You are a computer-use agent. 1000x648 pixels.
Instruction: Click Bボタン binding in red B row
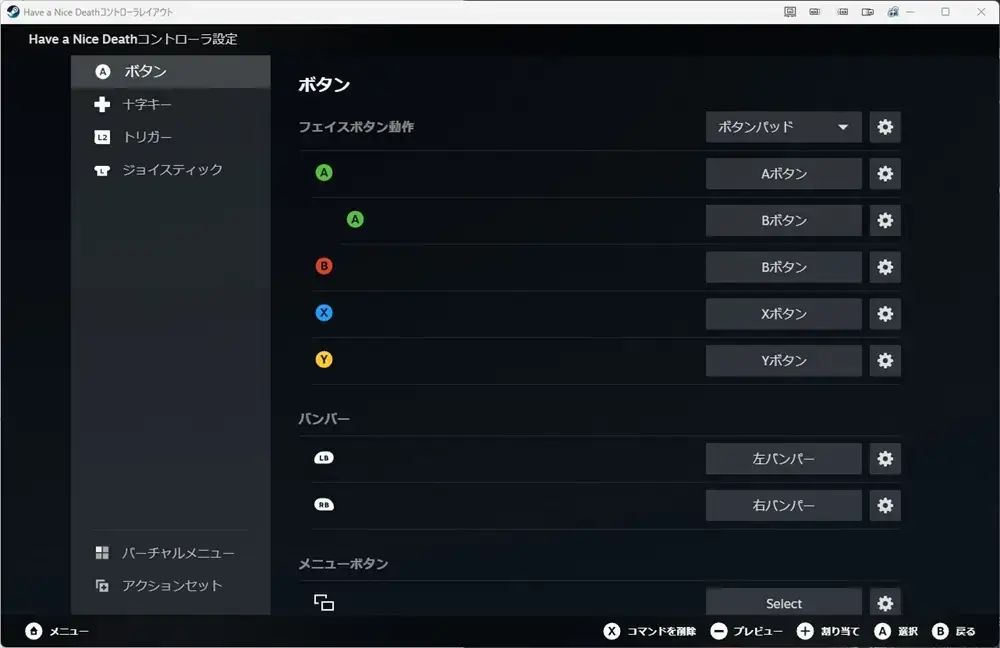coord(783,267)
